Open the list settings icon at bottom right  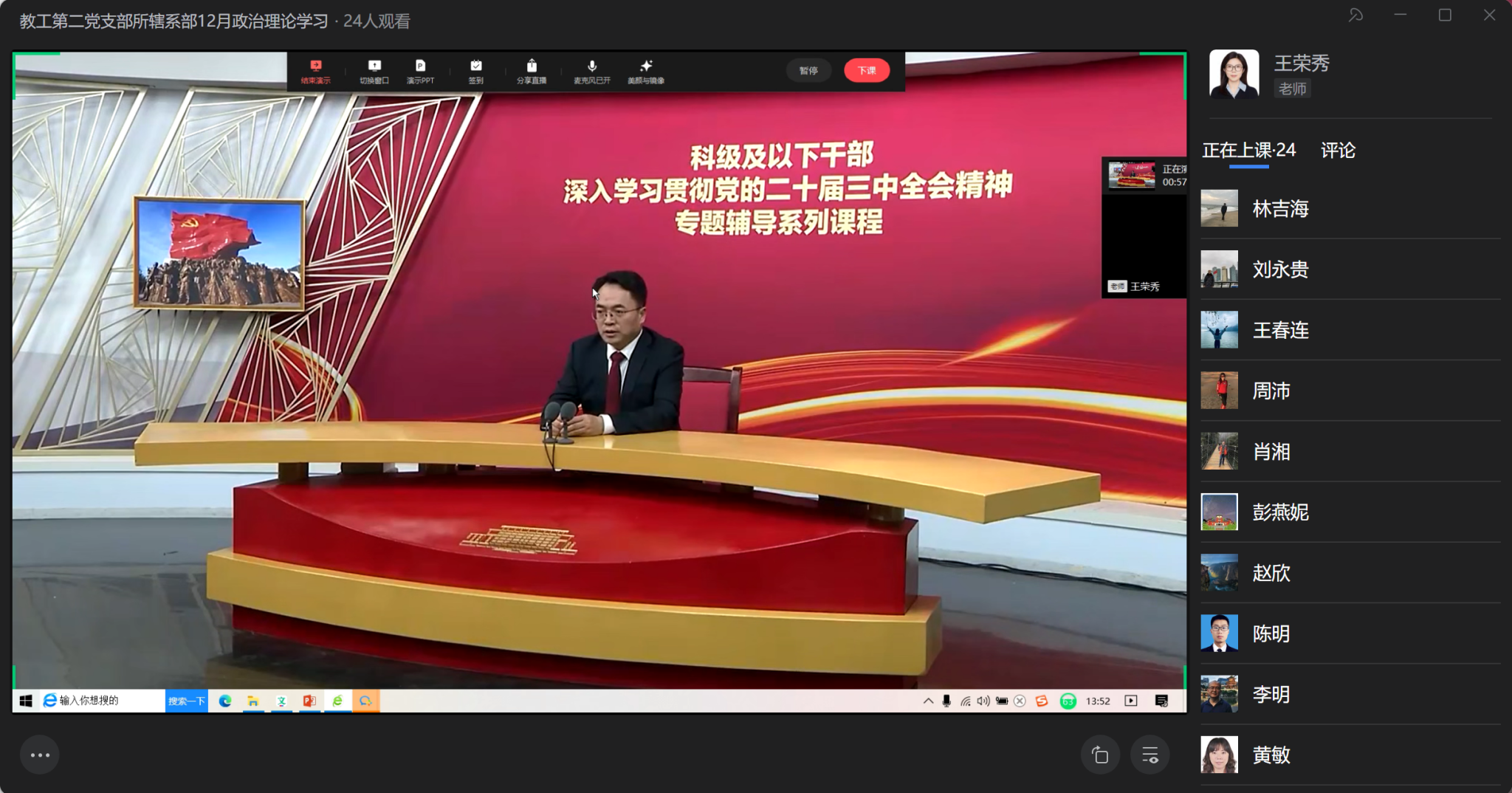[1150, 755]
